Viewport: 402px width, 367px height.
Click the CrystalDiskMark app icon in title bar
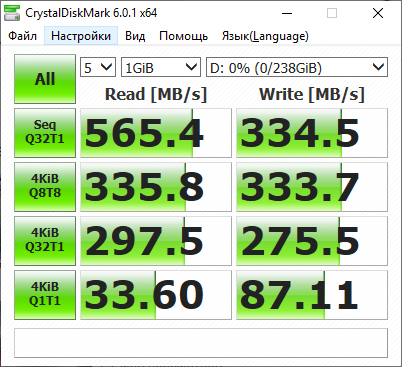(x=12, y=13)
